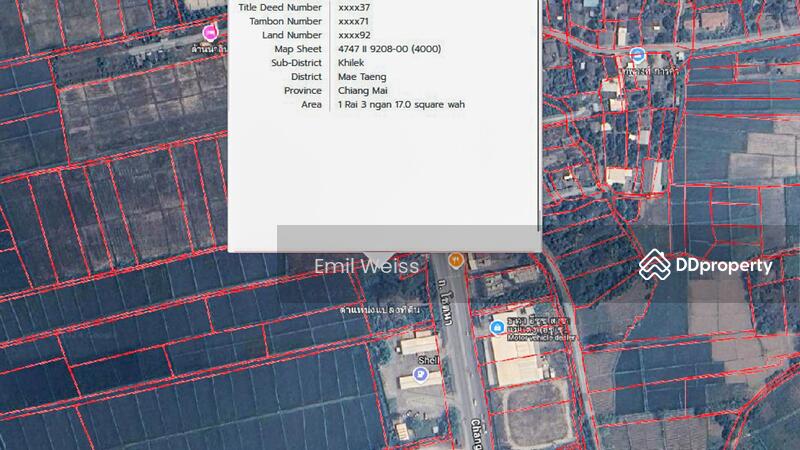Click the 'Map Sheet' label
Screen dimensions: 800x450
[298, 48]
